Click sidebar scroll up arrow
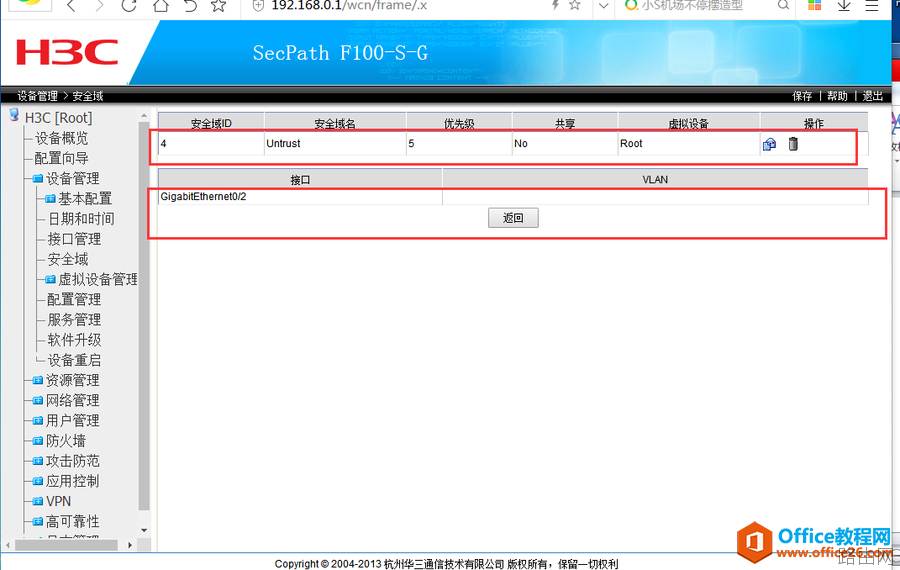 tap(144, 116)
